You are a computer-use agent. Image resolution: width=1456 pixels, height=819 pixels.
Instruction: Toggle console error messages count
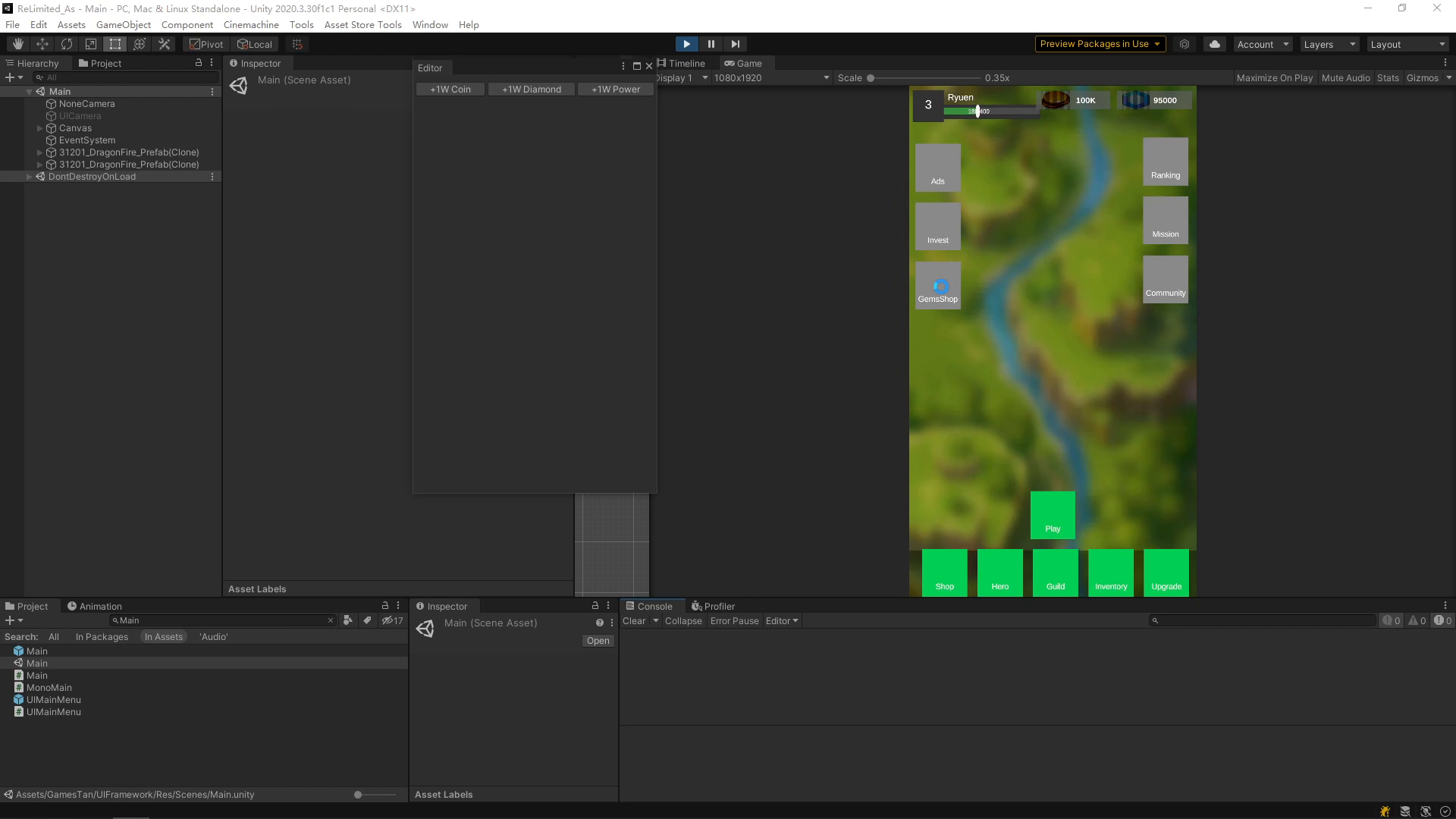click(x=1442, y=620)
